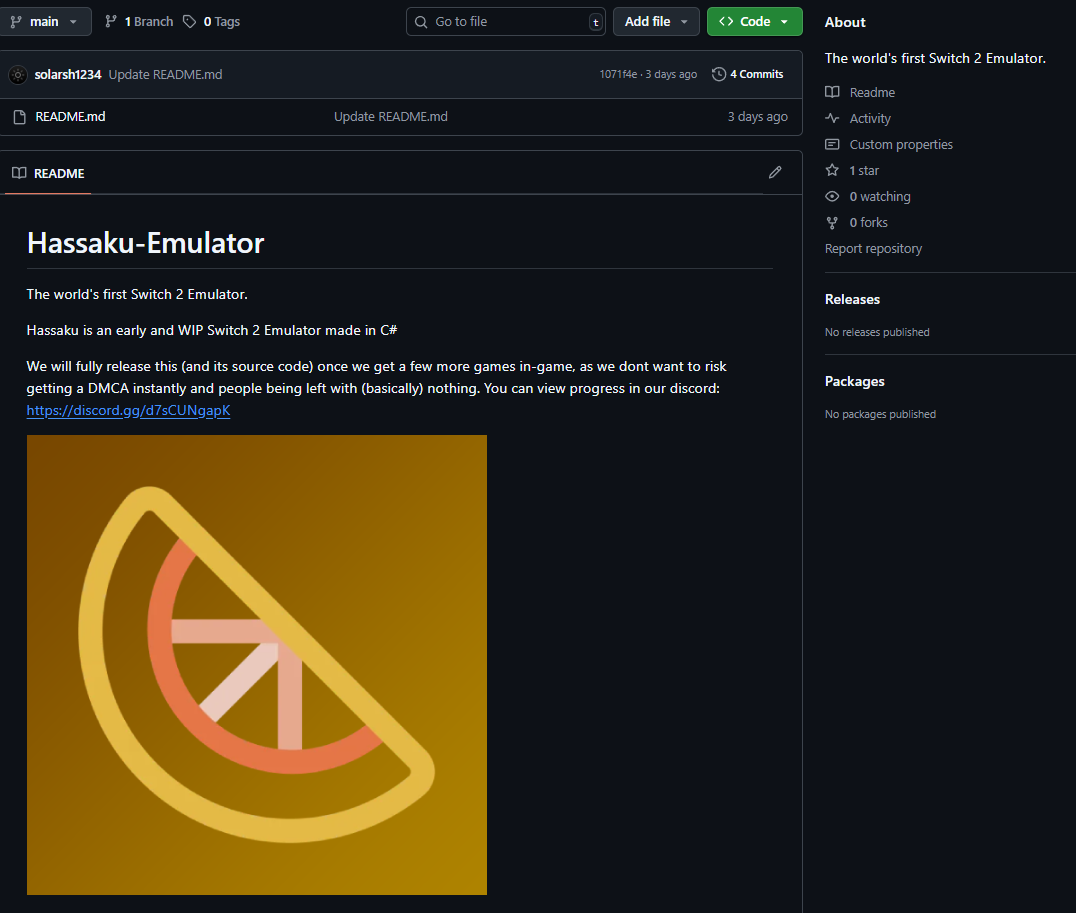This screenshot has width=1076, height=913.
Task: Click the book icon on the README tab
Action: pos(19,173)
